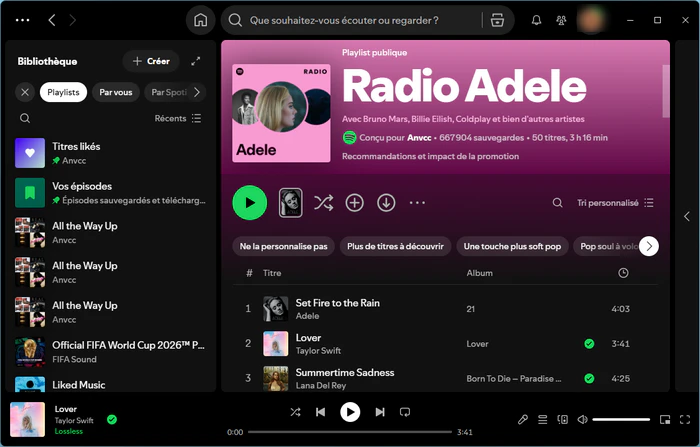Open Tri personnalisé sort dropdown
This screenshot has height=447, width=700.
615,203
